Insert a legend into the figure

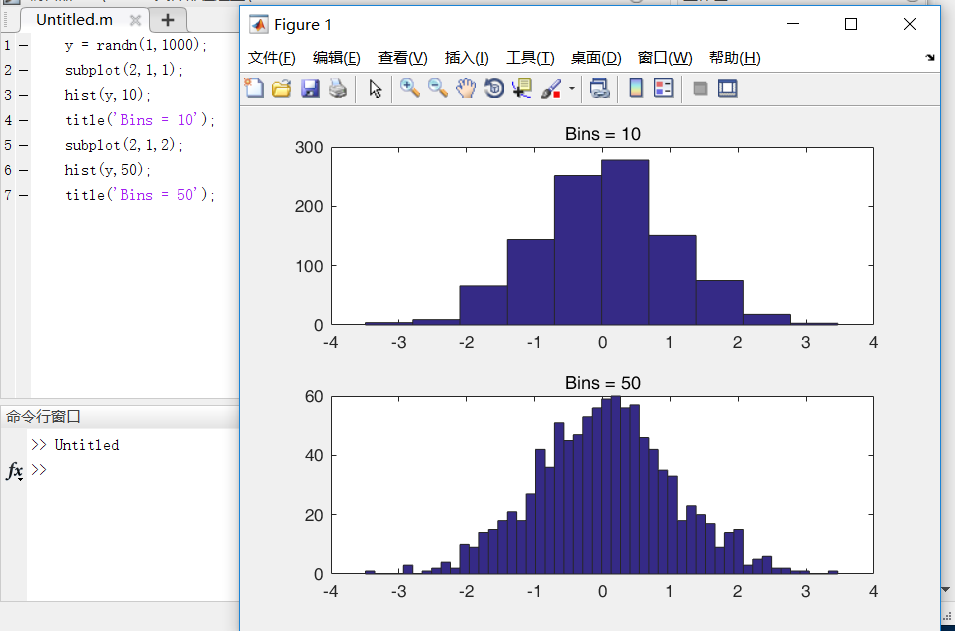coord(663,88)
